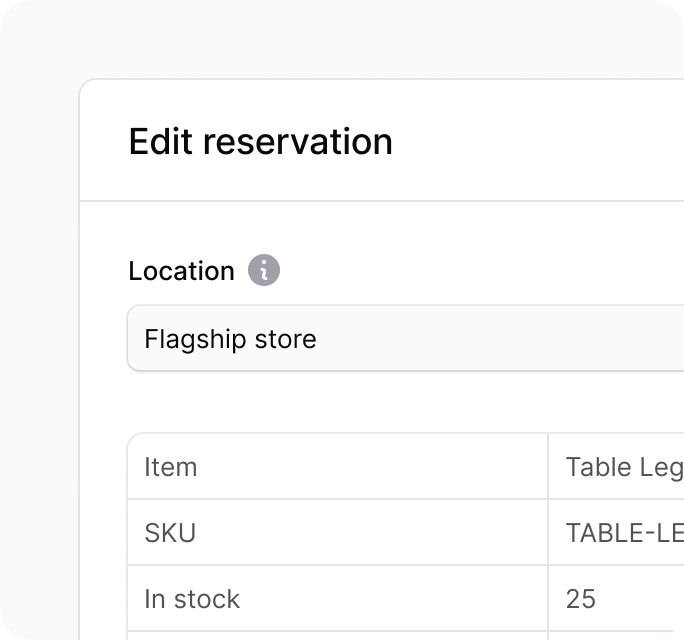The height and width of the screenshot is (640, 684).
Task: Click the in-stock quantity value 25
Action: [x=581, y=599]
